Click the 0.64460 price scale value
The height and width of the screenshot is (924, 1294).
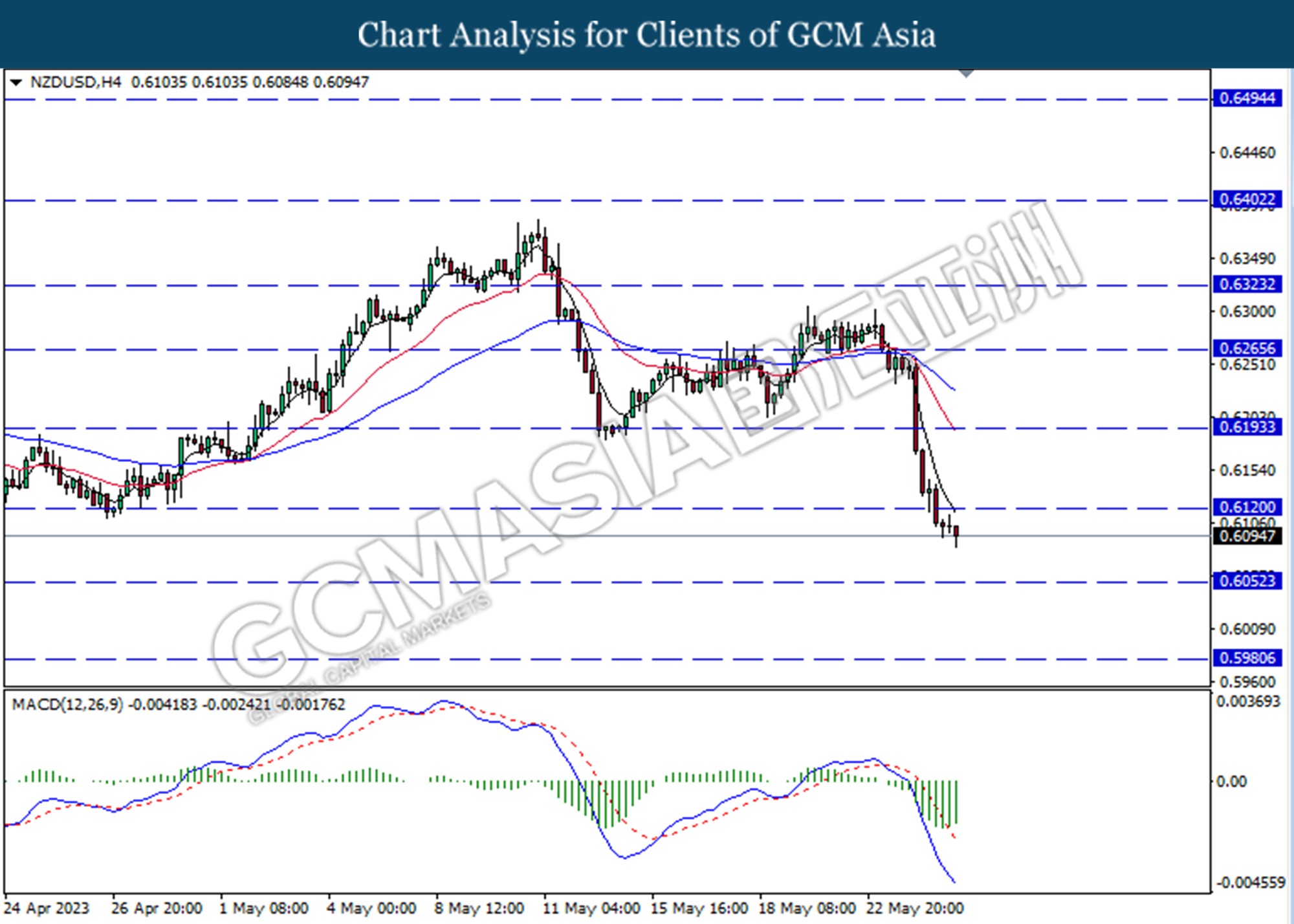[1247, 153]
